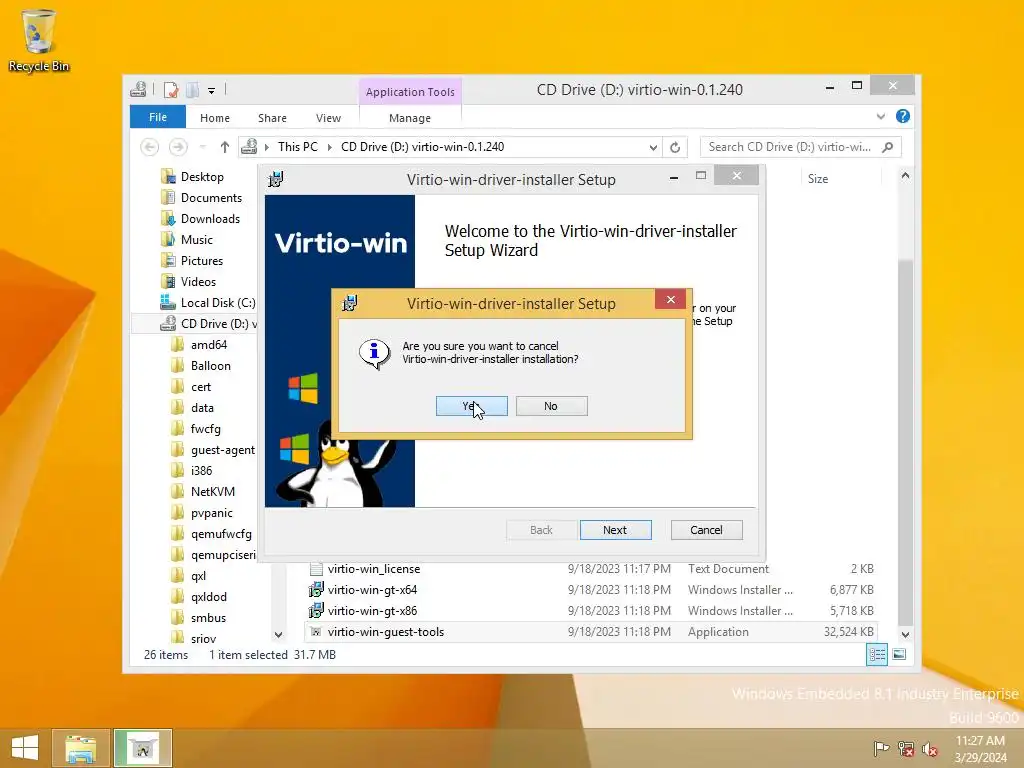This screenshot has height=768, width=1024.
Task: Click No in the cancel confirmation dialog
Action: (551, 406)
